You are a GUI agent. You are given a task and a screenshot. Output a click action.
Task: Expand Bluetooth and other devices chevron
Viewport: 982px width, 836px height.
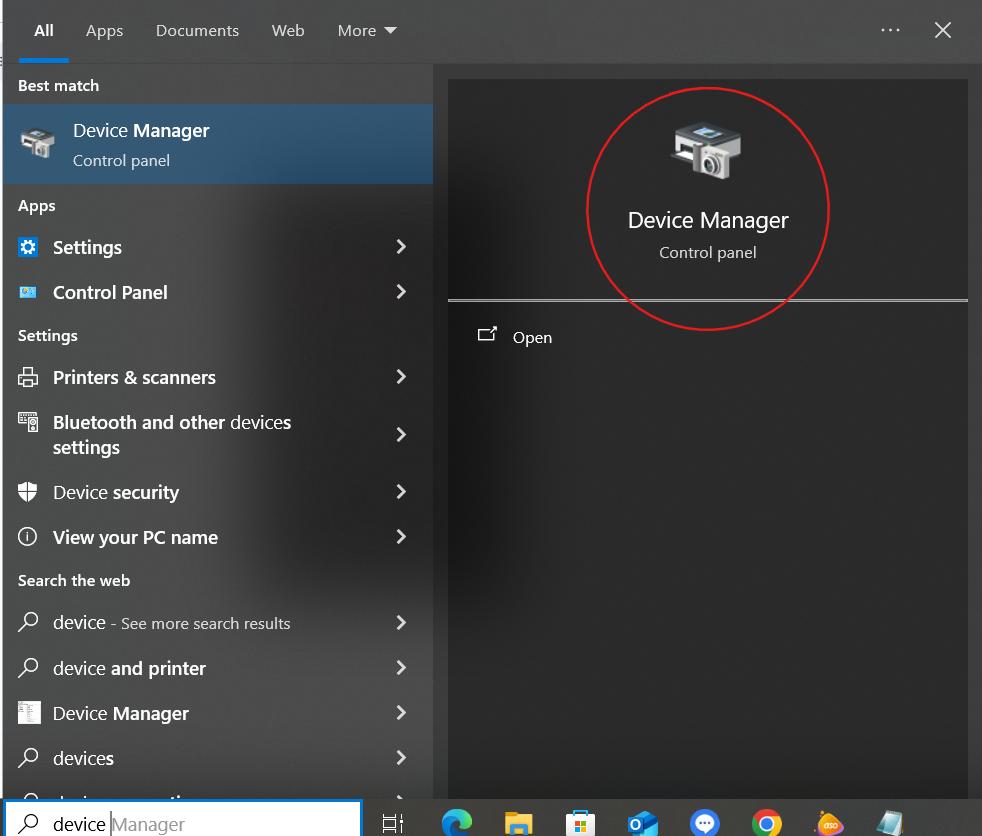click(x=401, y=434)
